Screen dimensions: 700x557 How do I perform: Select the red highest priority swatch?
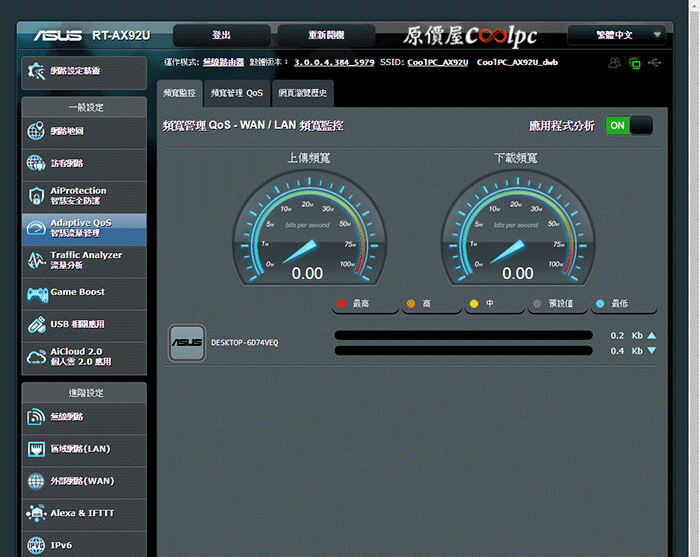coord(342,304)
